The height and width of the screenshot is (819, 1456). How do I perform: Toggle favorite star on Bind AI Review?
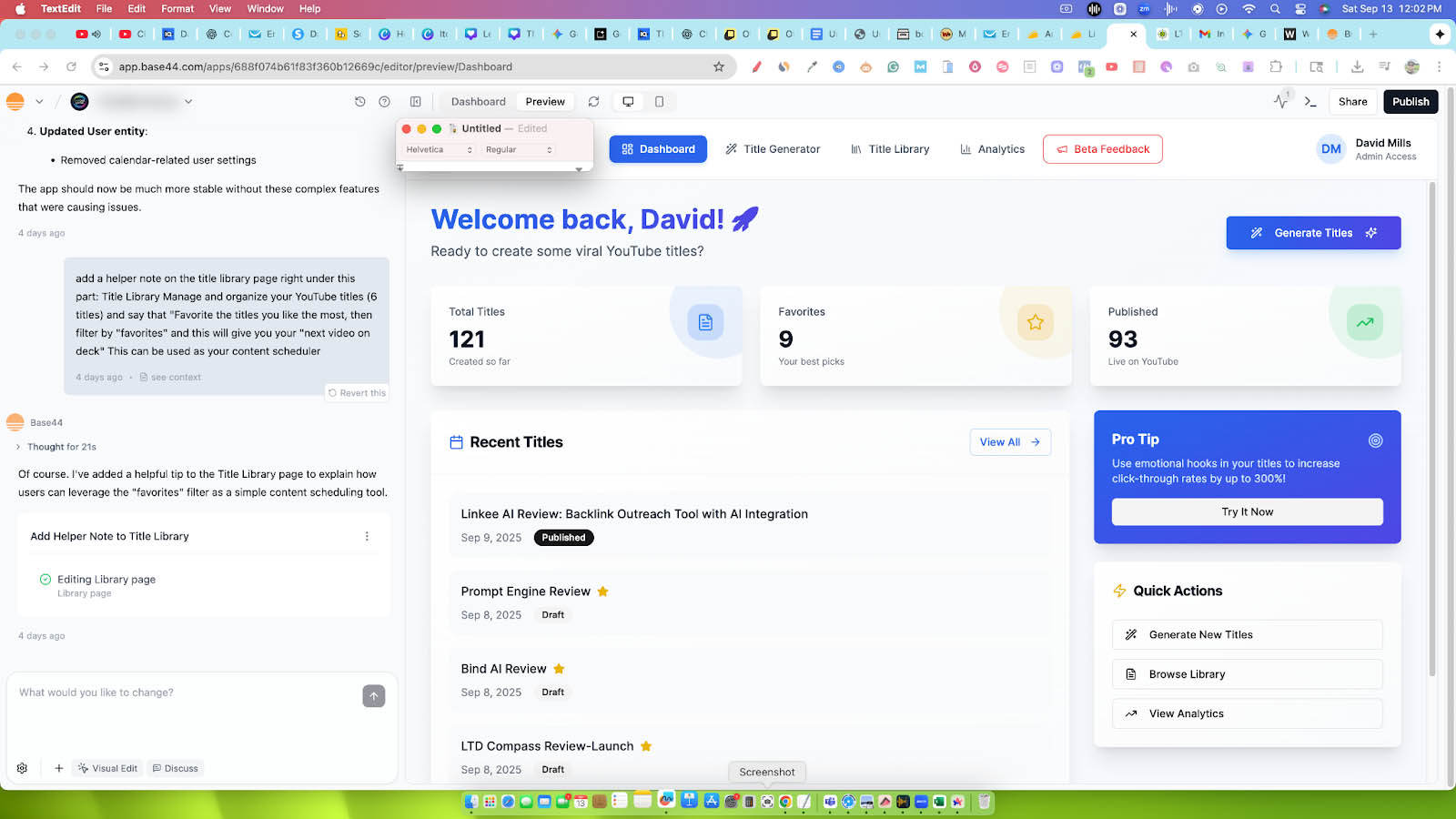[x=559, y=669]
